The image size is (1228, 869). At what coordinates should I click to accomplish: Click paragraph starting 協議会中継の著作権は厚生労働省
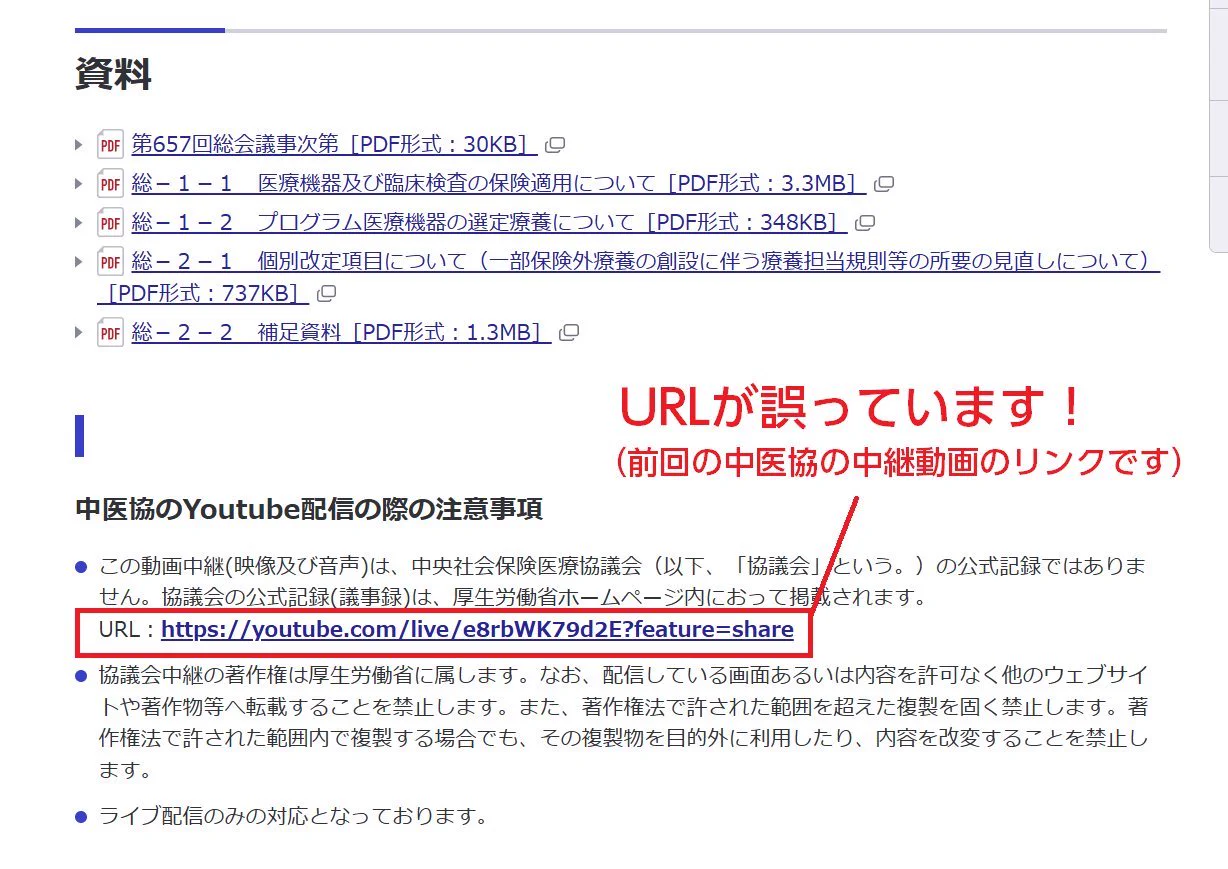623,725
